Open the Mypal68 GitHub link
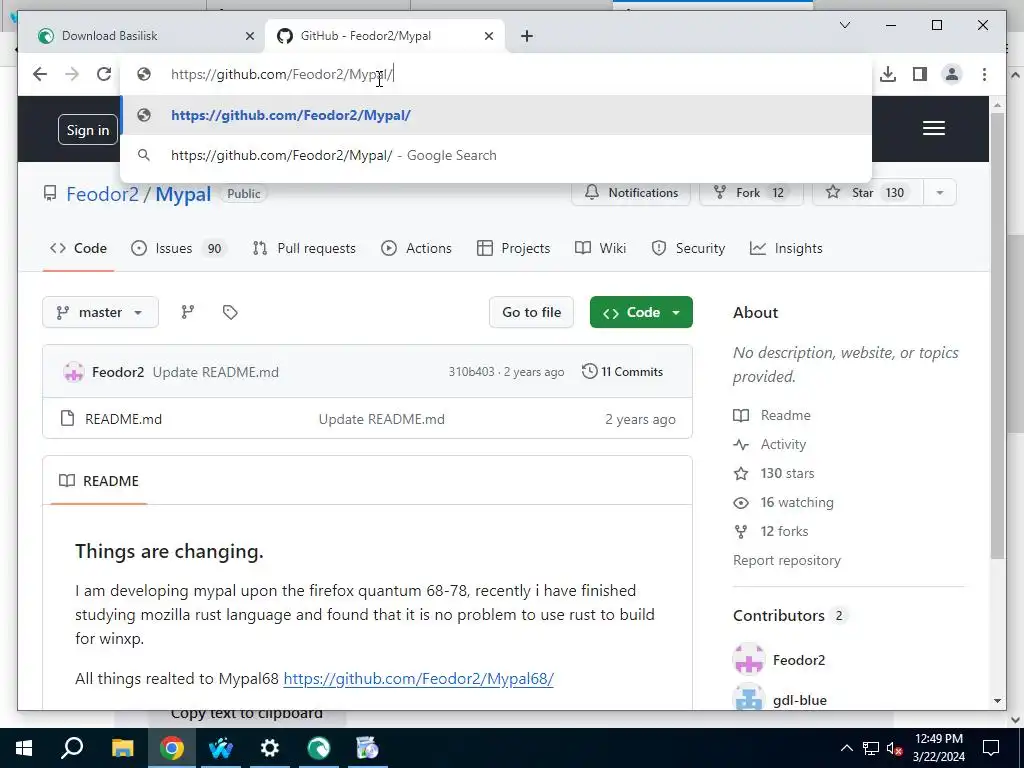This screenshot has width=1024, height=768. point(418,679)
